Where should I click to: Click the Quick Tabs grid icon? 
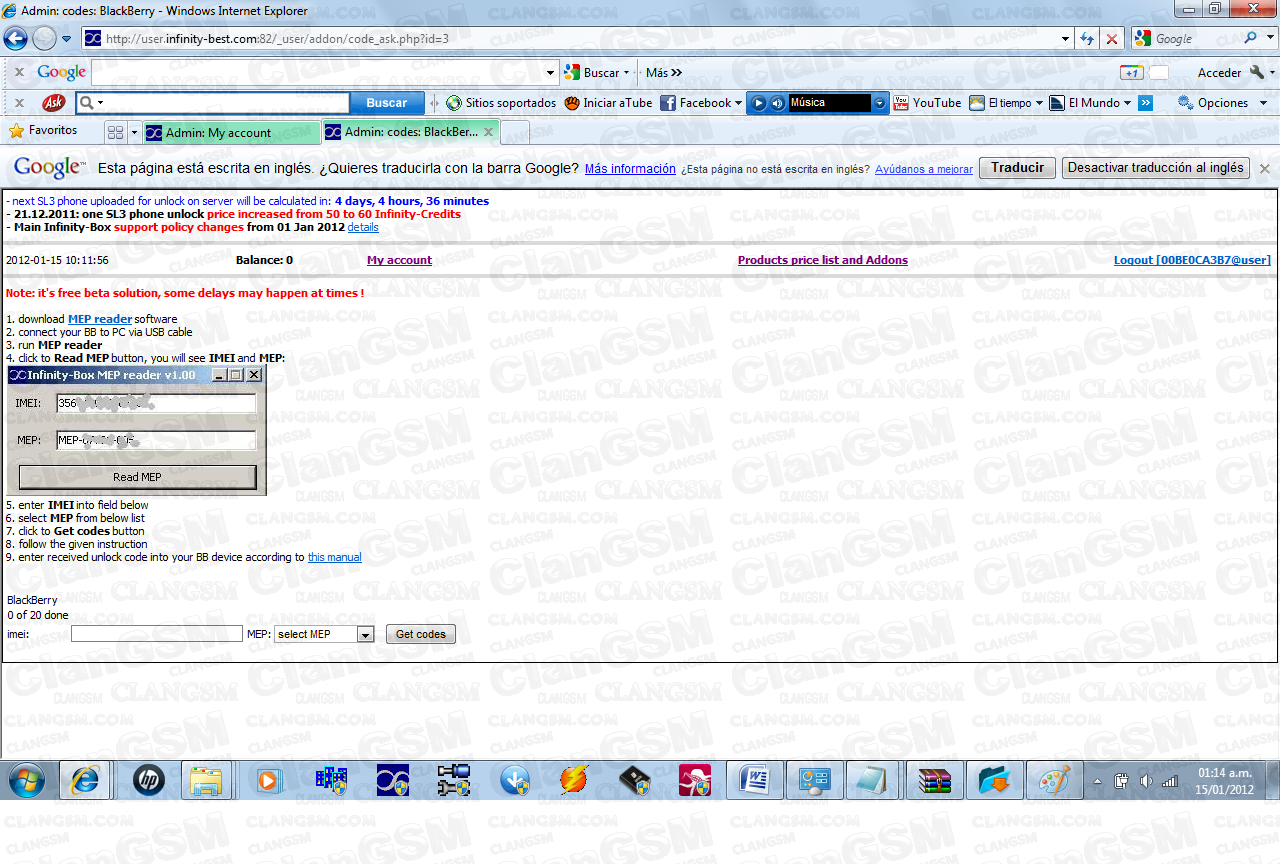[x=115, y=132]
